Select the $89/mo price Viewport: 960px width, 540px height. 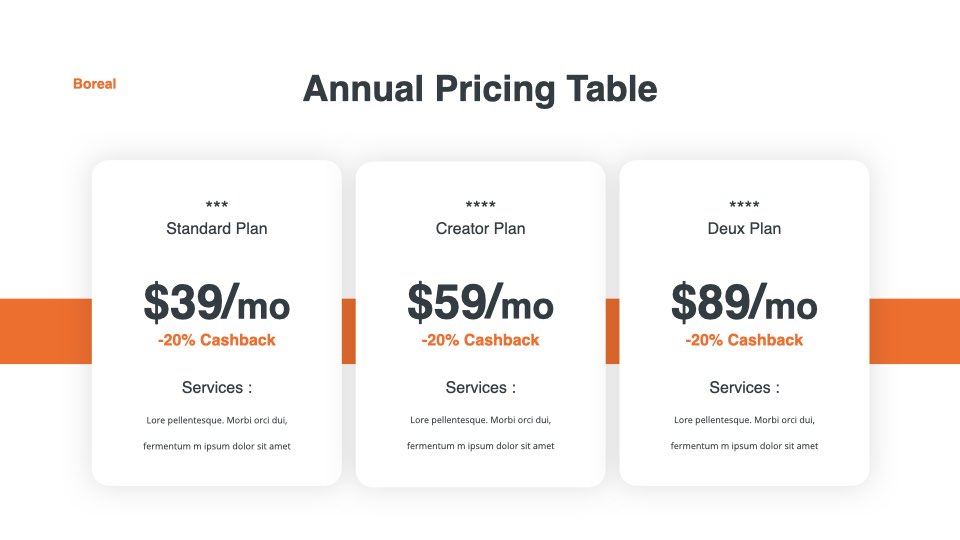744,302
